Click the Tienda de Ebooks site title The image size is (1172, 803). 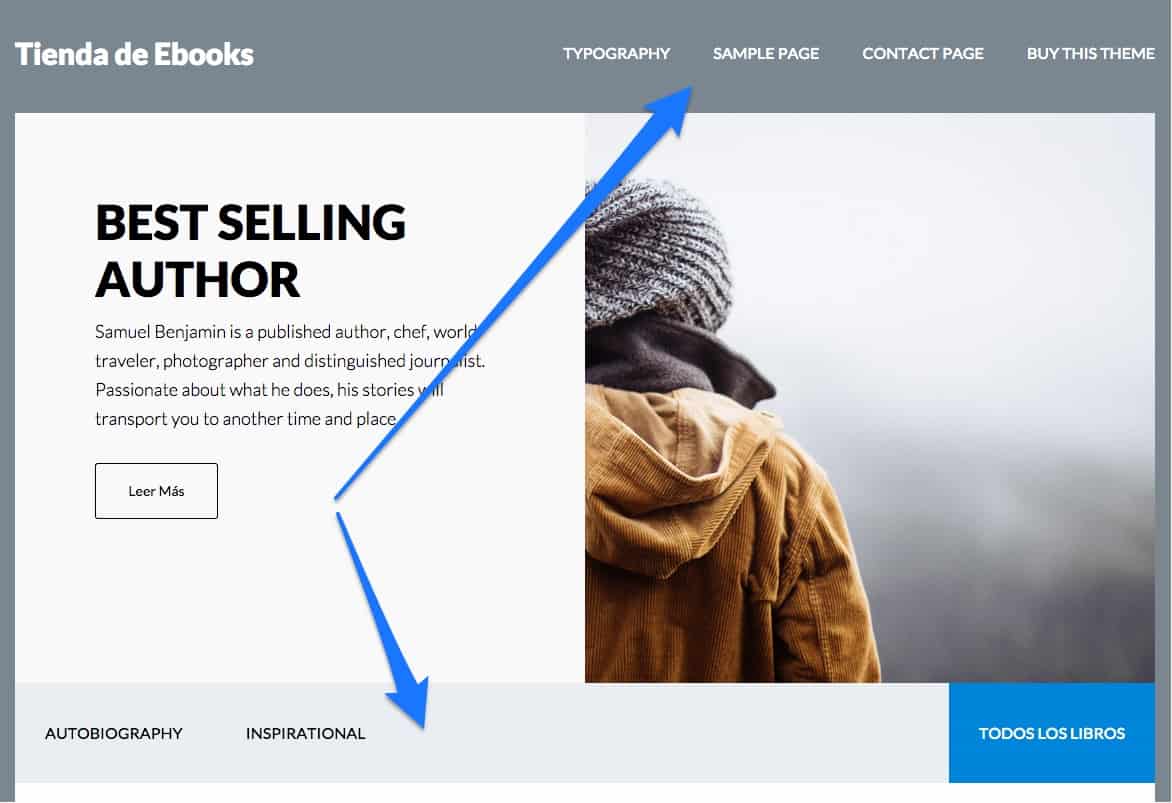coord(135,55)
